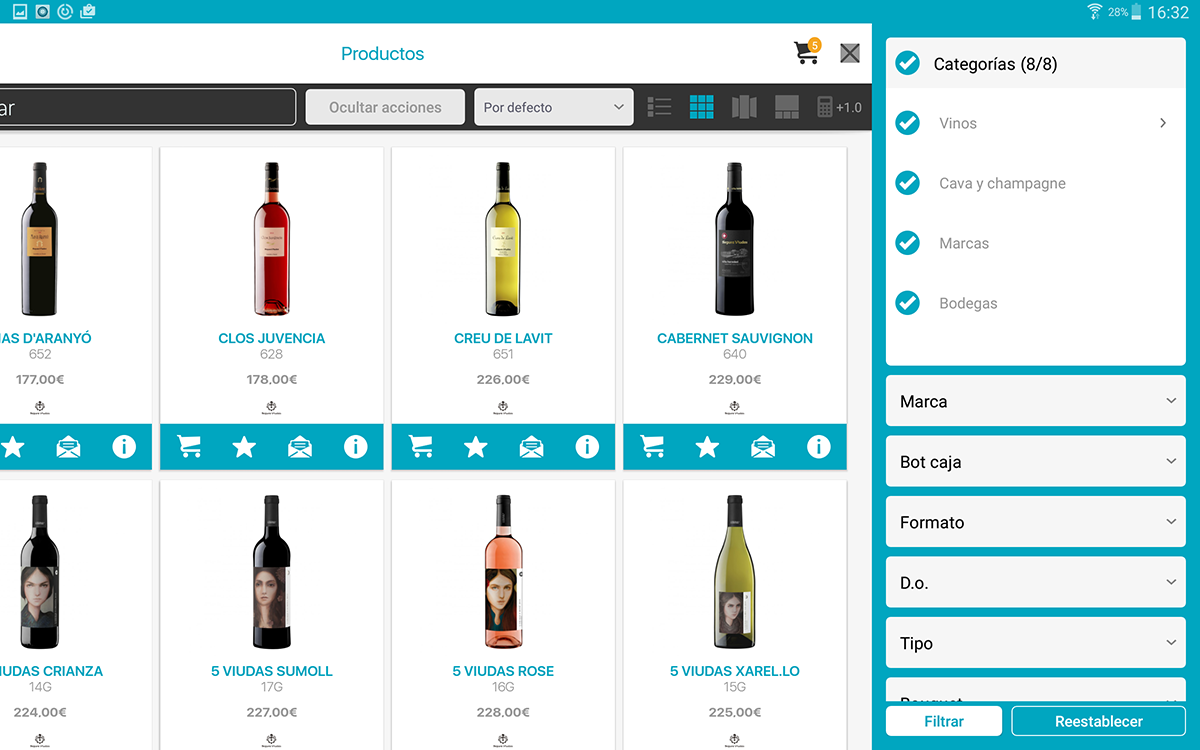Open the Wi-Fi status icon
Image resolution: width=1200 pixels, height=750 pixels.
pos(1095,12)
